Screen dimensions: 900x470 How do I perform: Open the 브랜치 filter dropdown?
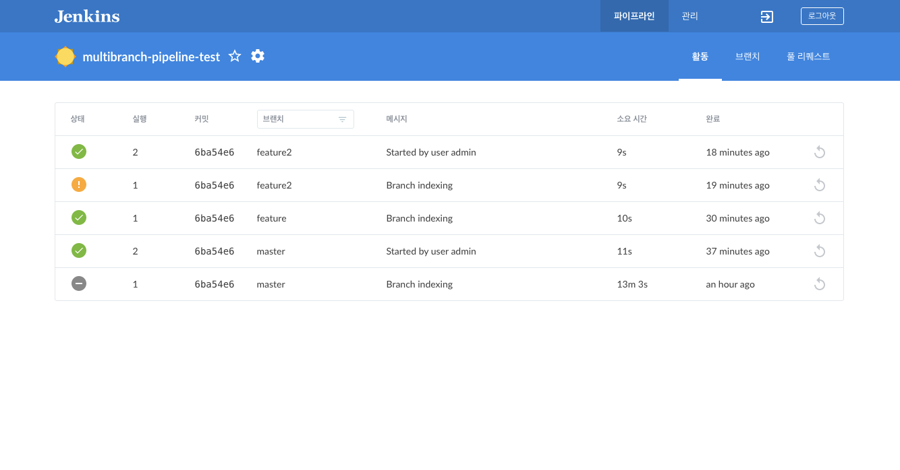pos(305,119)
